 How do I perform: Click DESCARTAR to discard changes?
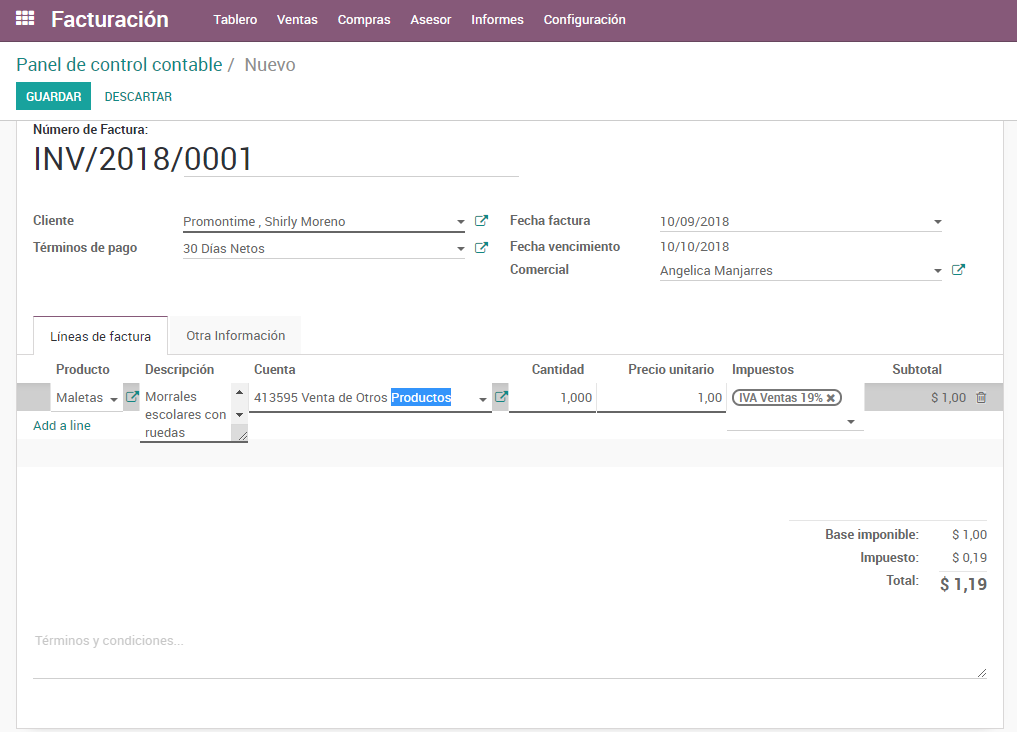point(137,96)
